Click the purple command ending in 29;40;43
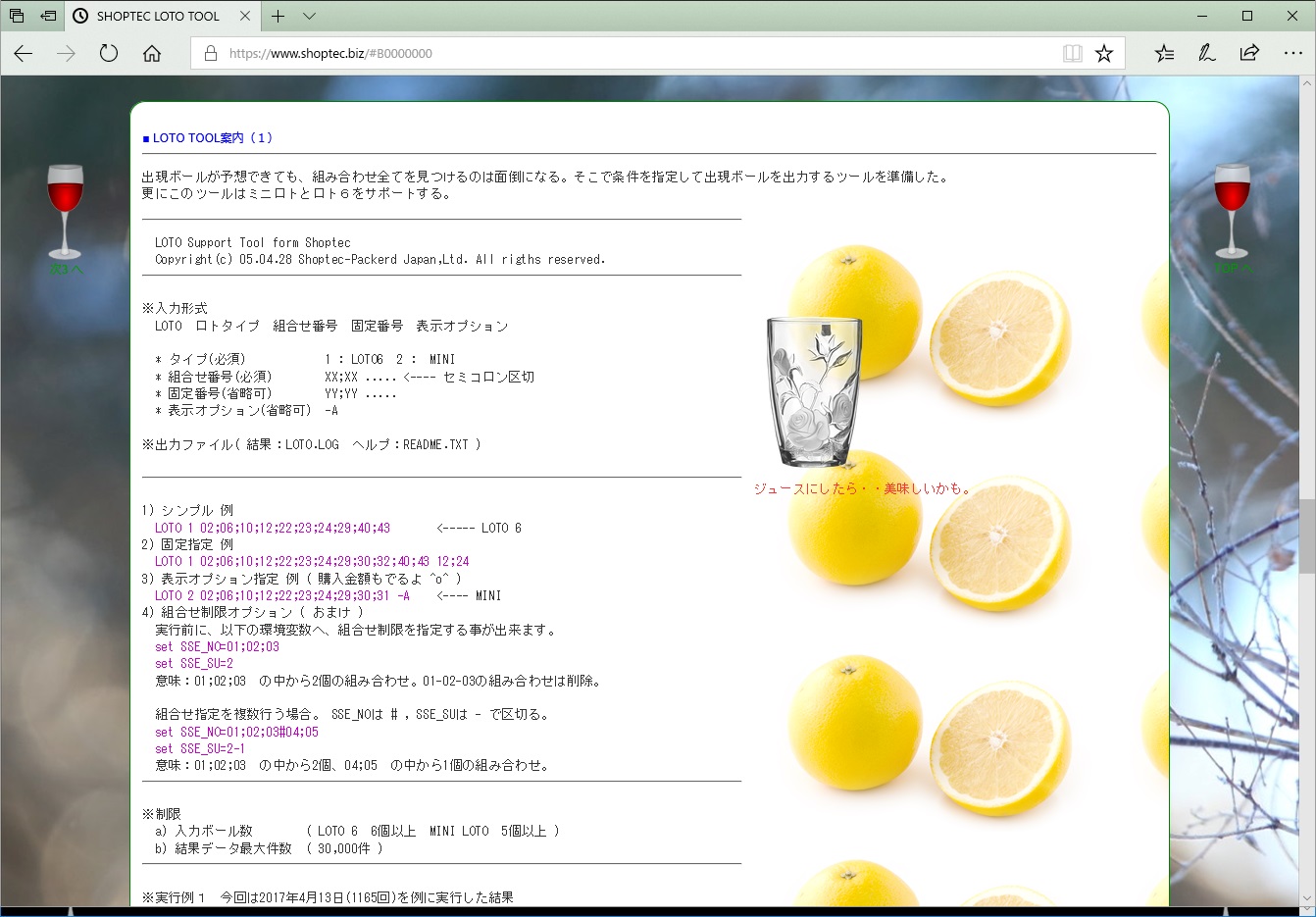The image size is (1316, 917). coord(273,528)
